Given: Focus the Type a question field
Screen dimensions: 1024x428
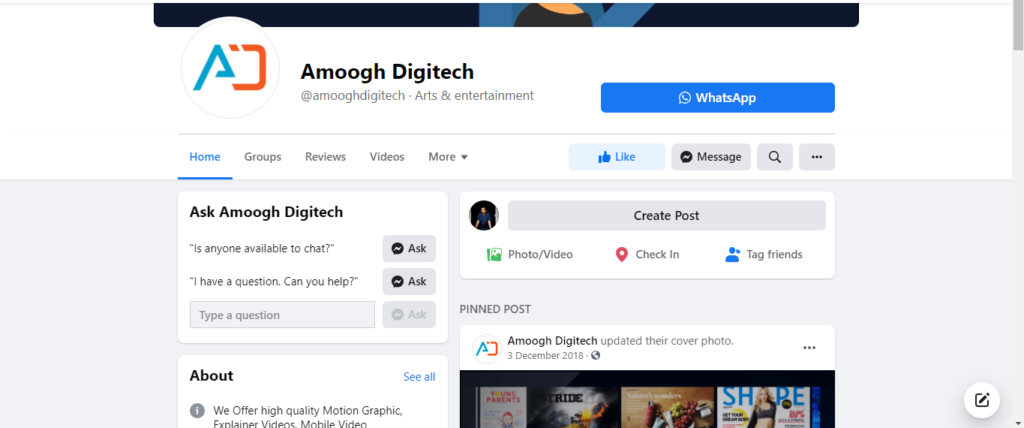Looking at the screenshot, I should click(x=282, y=315).
